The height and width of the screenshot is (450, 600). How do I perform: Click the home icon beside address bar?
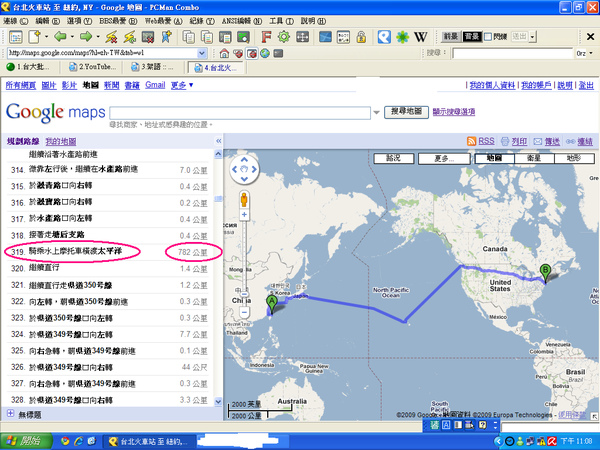click(224, 53)
